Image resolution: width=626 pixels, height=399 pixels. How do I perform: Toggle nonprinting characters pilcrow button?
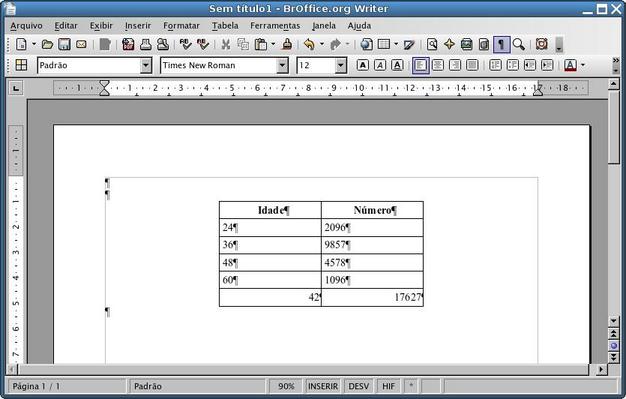[501, 44]
